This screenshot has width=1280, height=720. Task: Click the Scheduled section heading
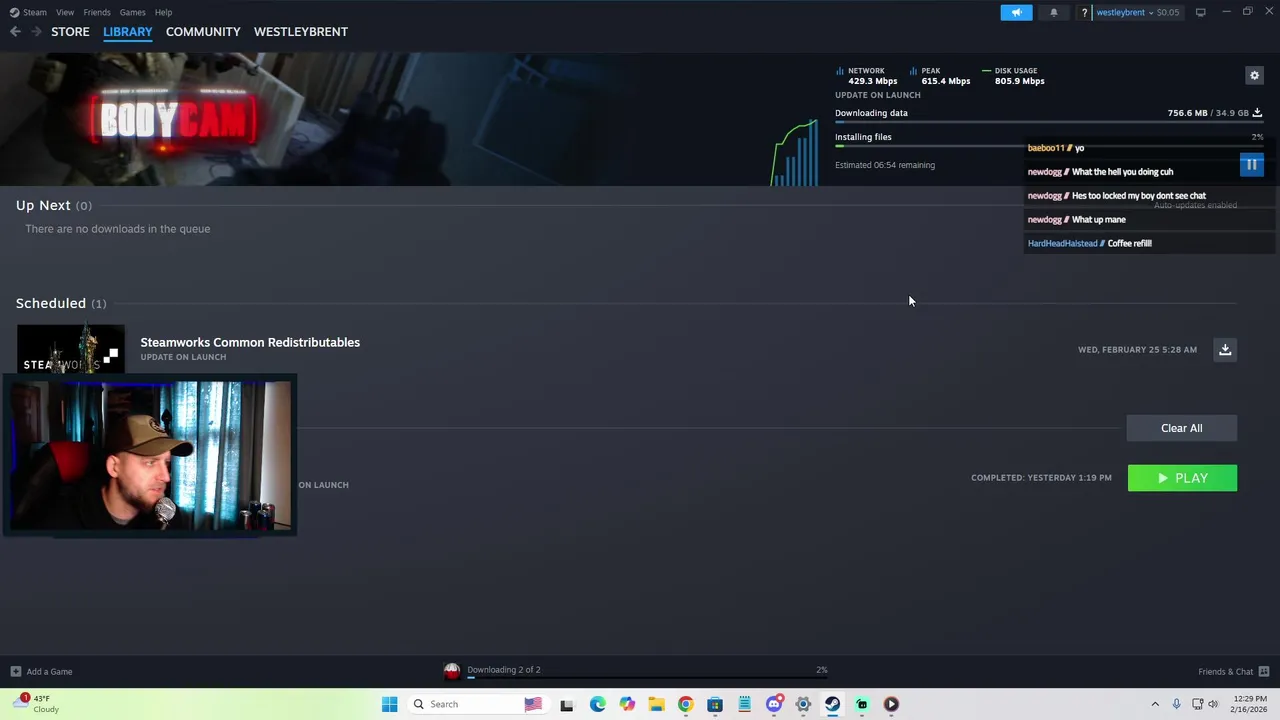click(x=61, y=303)
